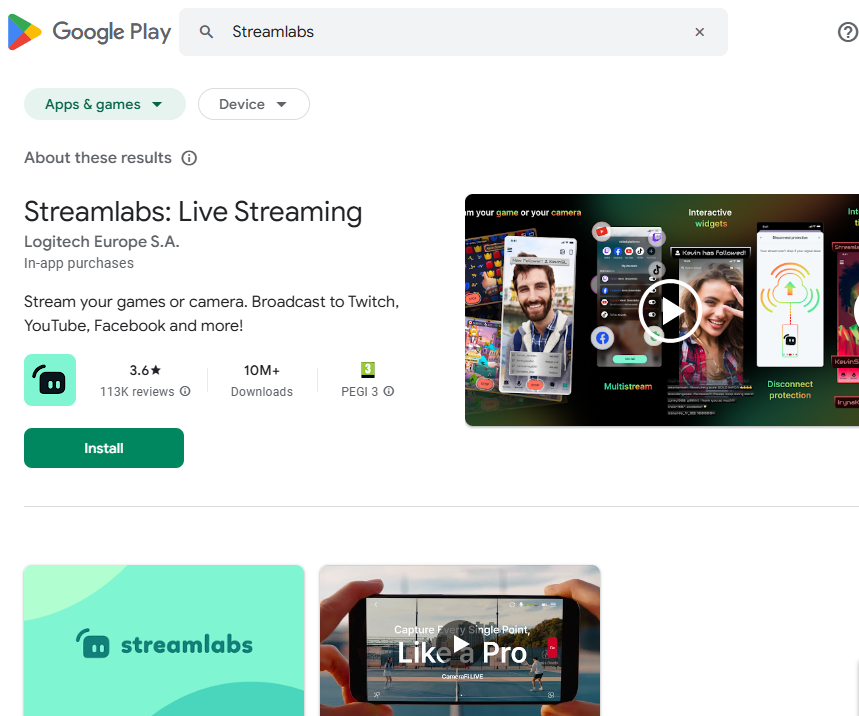Click the Streamlabs app icon
The width and height of the screenshot is (859, 716).
click(x=50, y=380)
